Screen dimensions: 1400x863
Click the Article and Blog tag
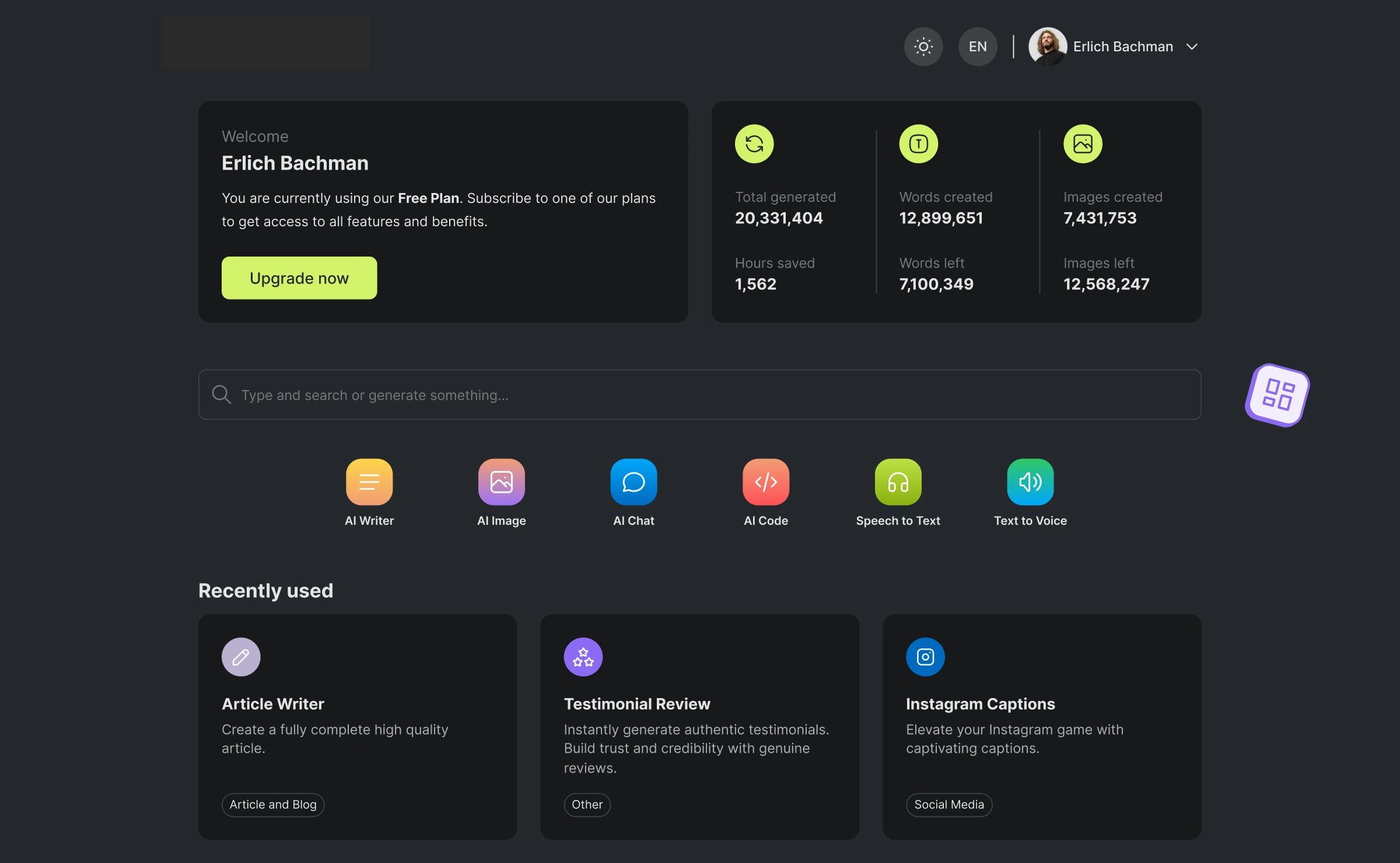click(x=272, y=803)
